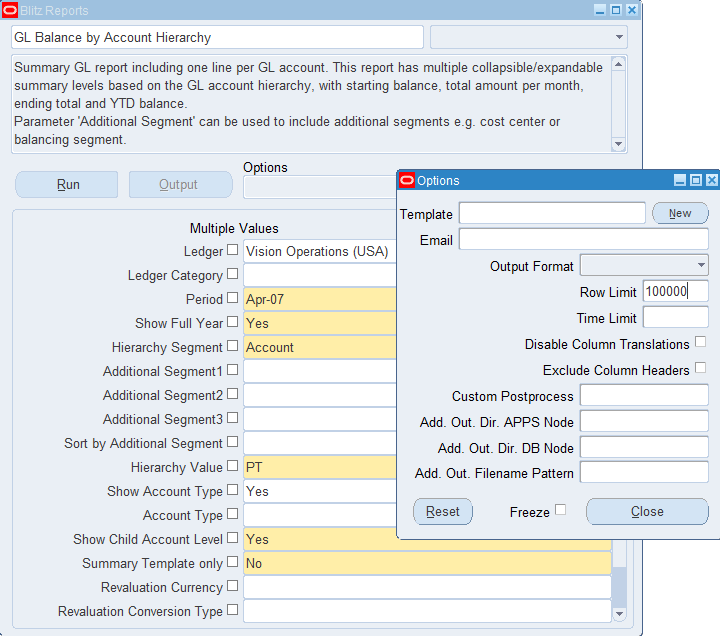Click the Custom Postprocess field
Image resolution: width=720 pixels, height=636 pixels.
coord(644,395)
